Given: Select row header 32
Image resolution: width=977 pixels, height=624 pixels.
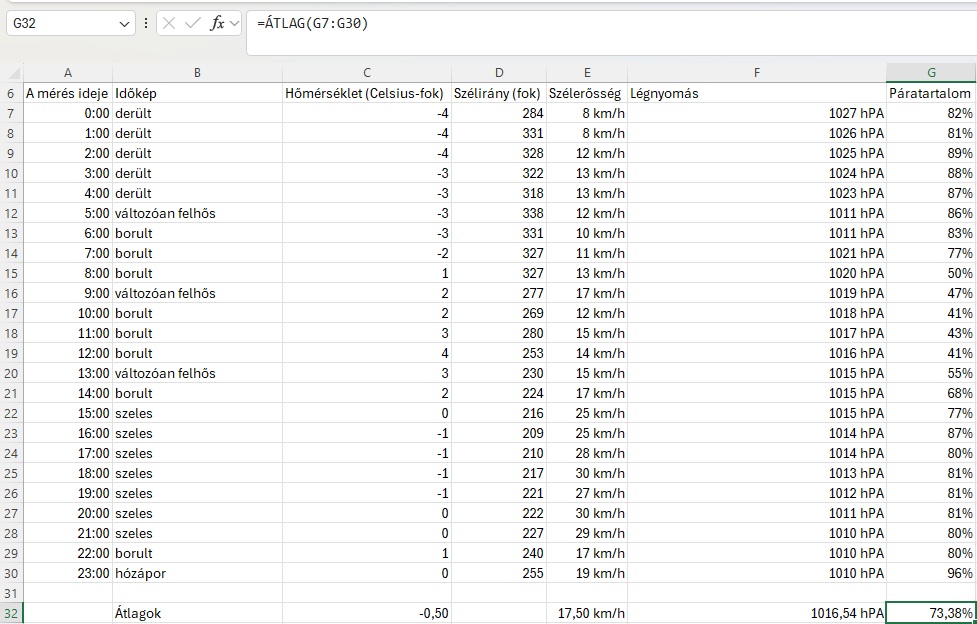Looking at the screenshot, I should click(x=11, y=613).
